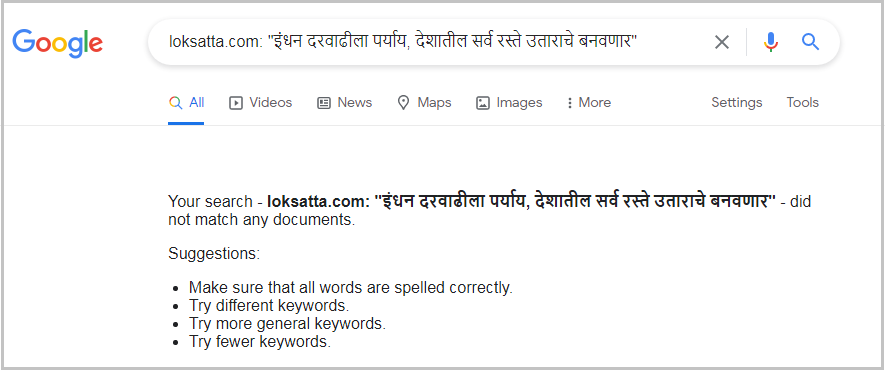This screenshot has width=885, height=371.
Task: Click the magnifier icon beside All
Action: (x=176, y=103)
